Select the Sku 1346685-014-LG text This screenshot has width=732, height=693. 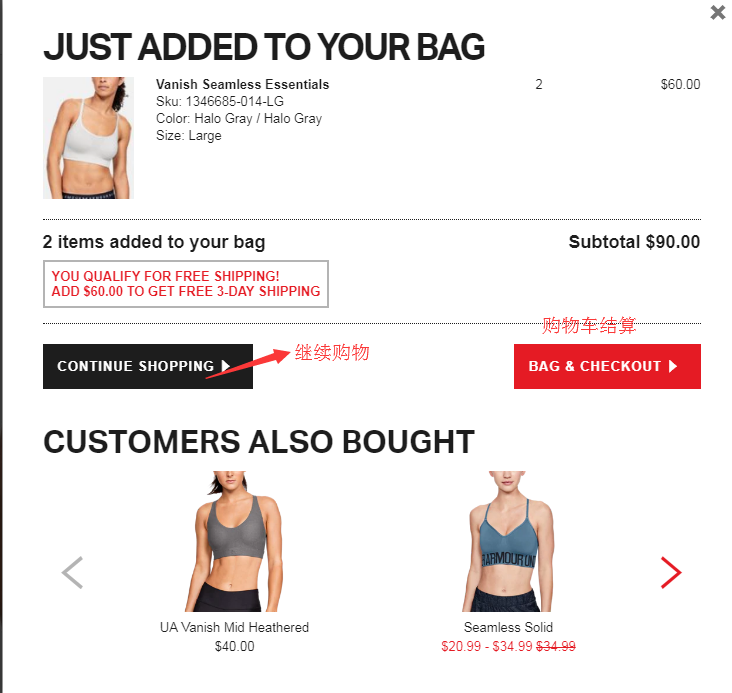click(220, 101)
